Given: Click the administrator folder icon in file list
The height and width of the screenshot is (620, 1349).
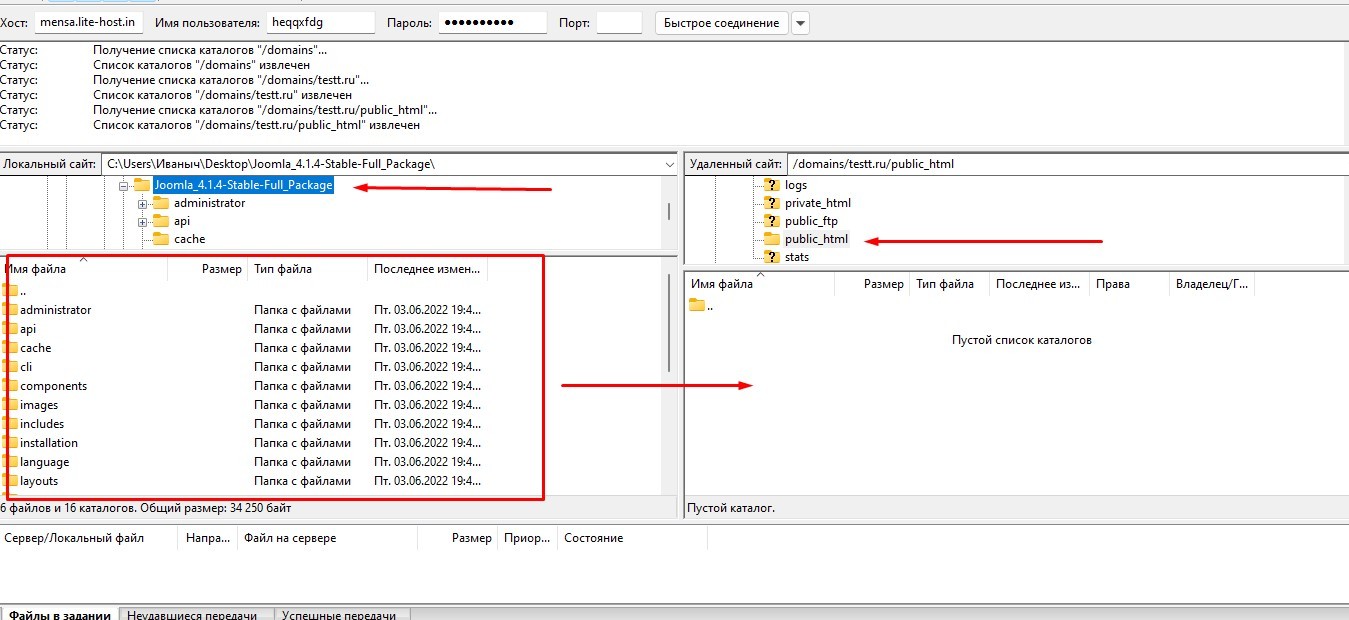Looking at the screenshot, I should [x=11, y=310].
